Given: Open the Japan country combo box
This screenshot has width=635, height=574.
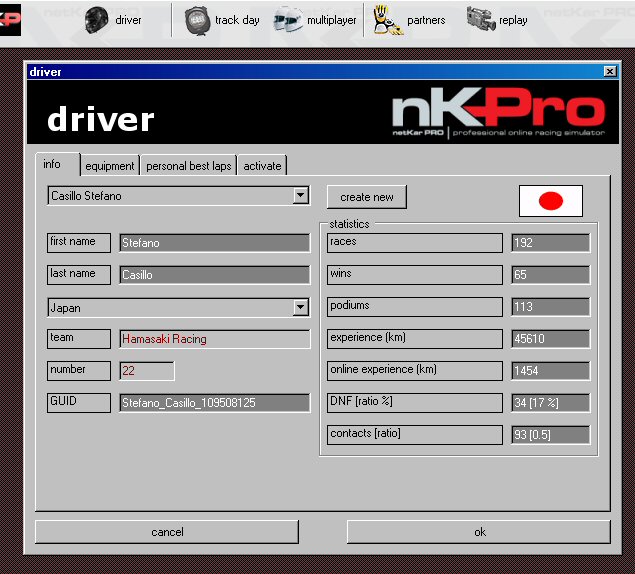Looking at the screenshot, I should 179,307.
